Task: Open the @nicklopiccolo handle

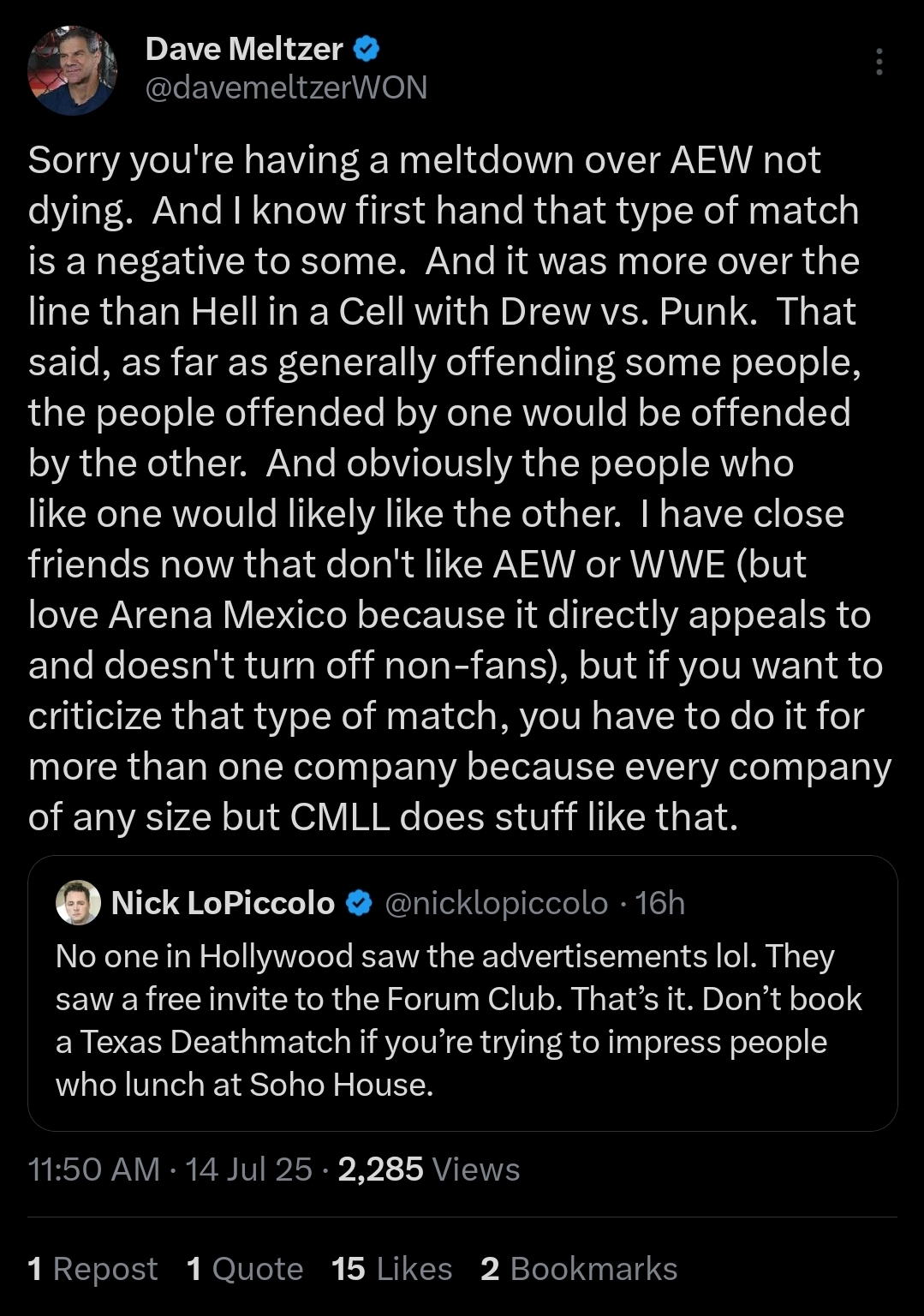Action: (x=497, y=903)
